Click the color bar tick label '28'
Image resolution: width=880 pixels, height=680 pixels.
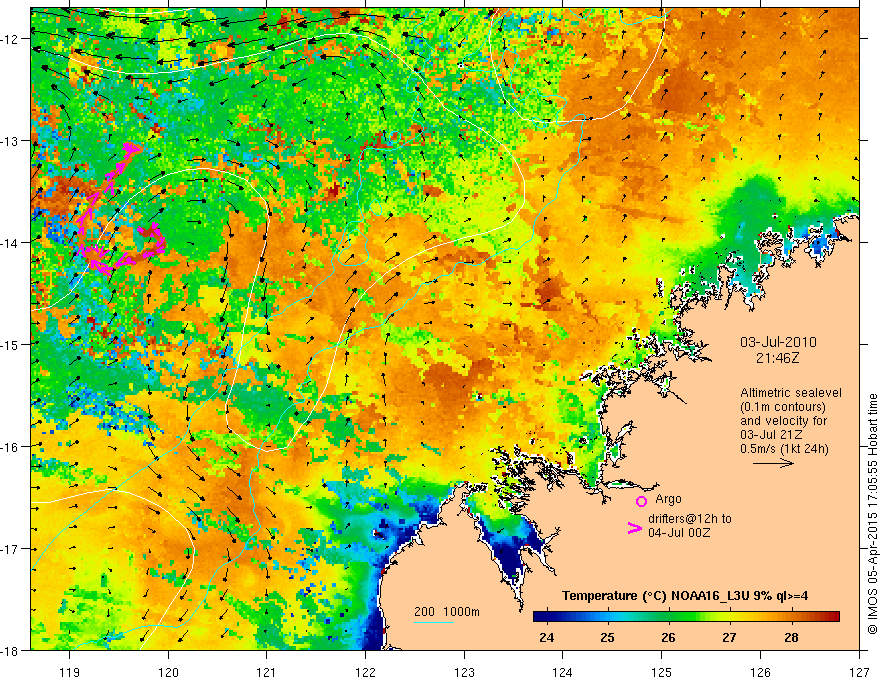pyautogui.click(x=791, y=637)
